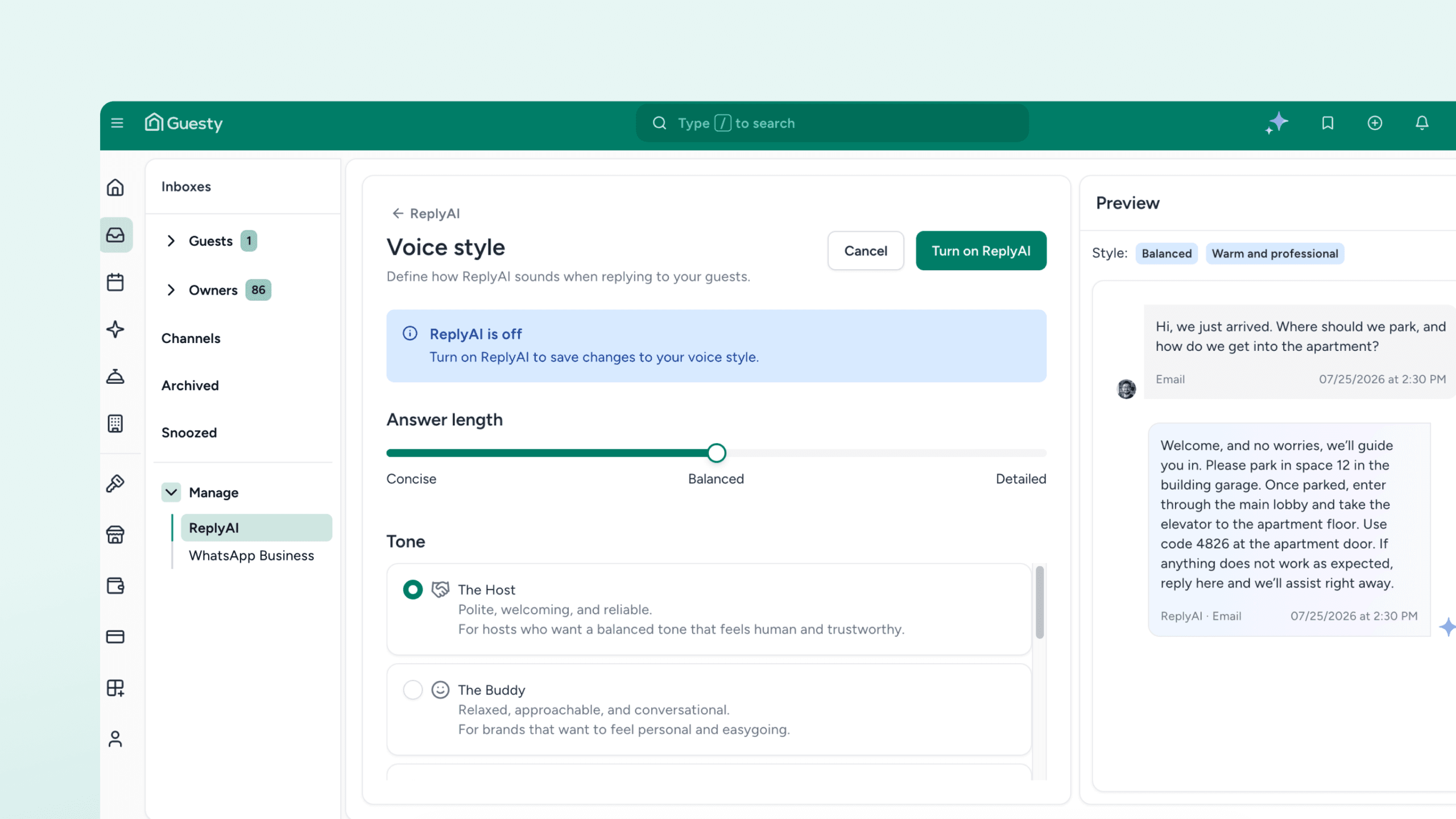1456x819 pixels.
Task: Open the Calendar icon in sidebar
Action: (x=115, y=282)
